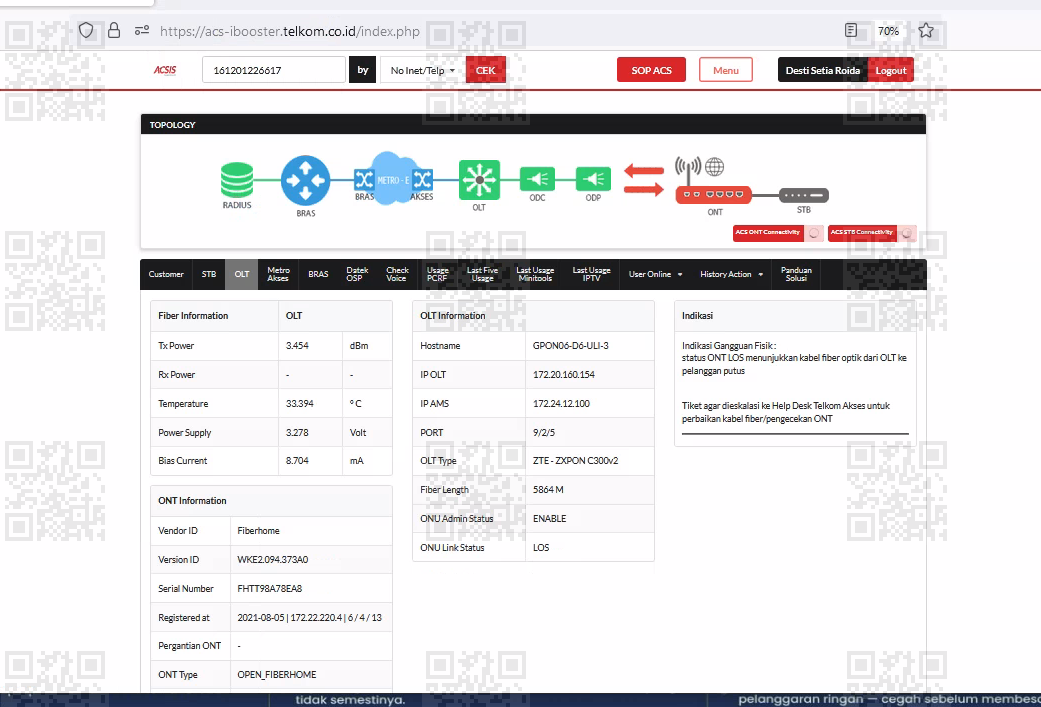Click the wifi antenna icon above ONT
This screenshot has width=1041, height=707.
click(688, 171)
